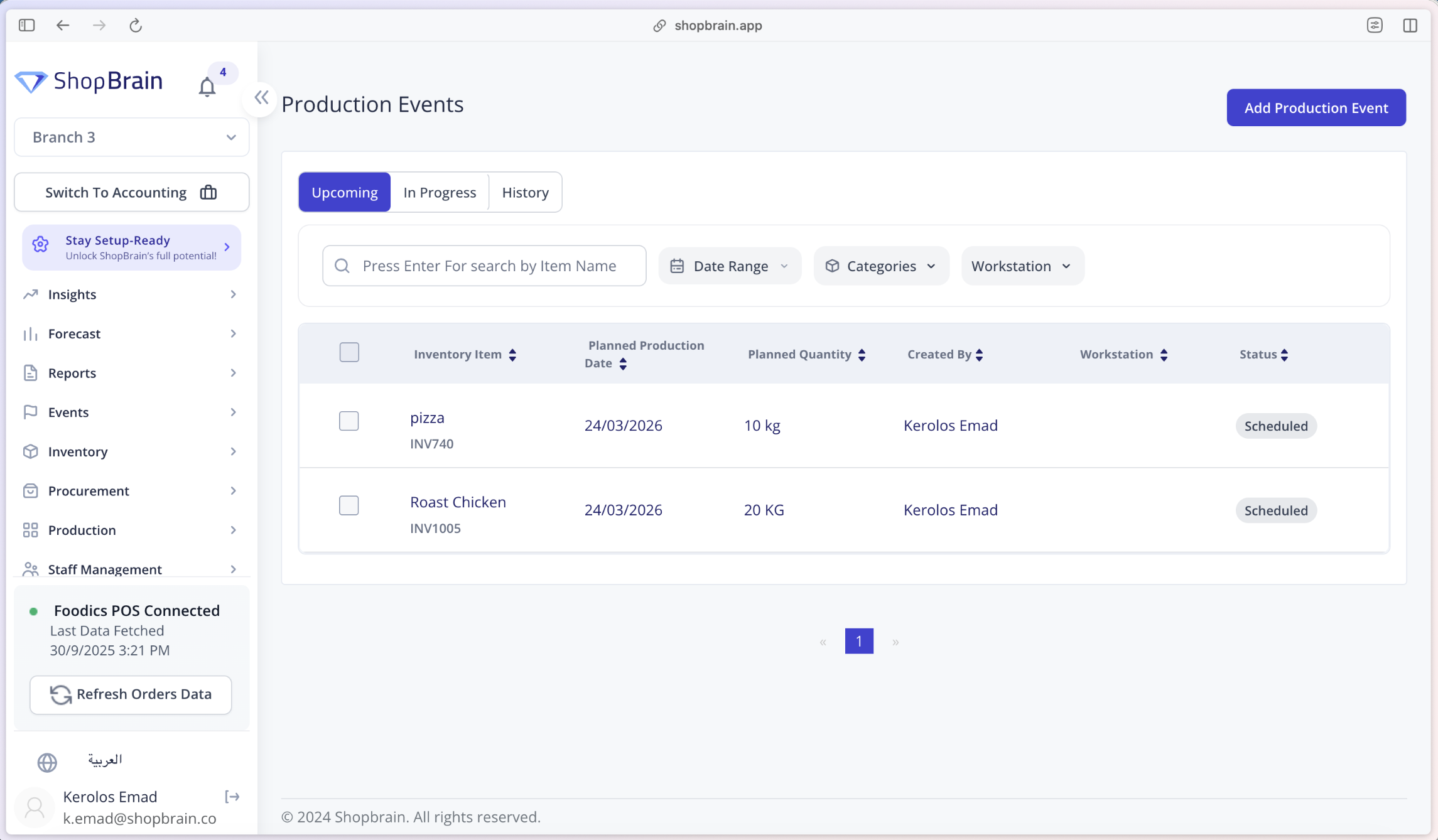Viewport: 1438px width, 840px height.
Task: Focus the item name search field
Action: (x=490, y=266)
